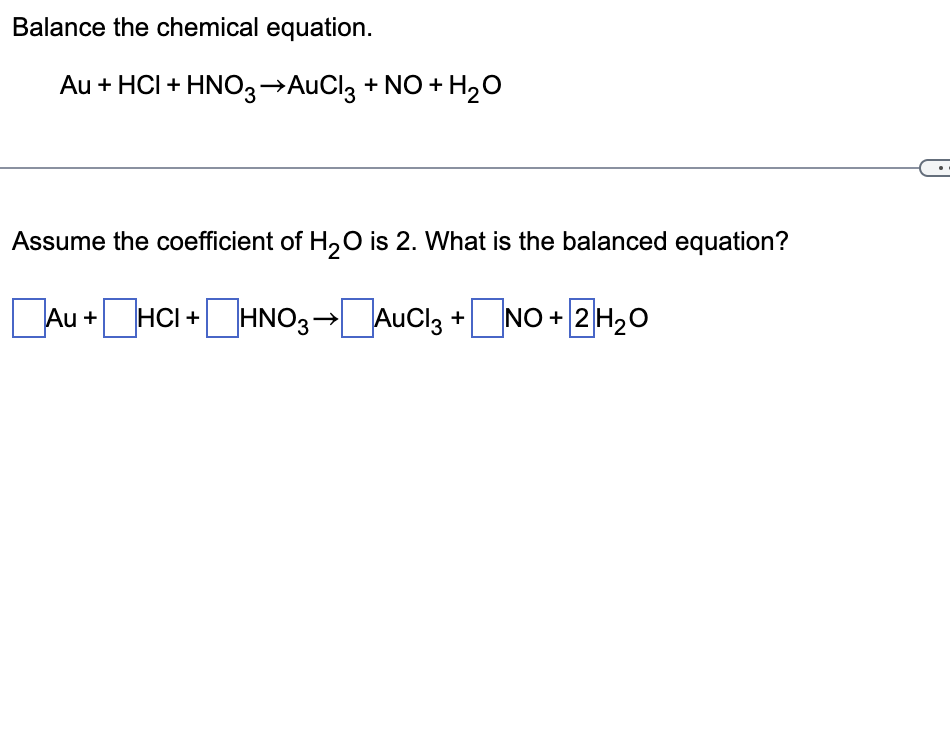Select the H2O term in the answer row
The image size is (950, 740).
click(x=620, y=318)
